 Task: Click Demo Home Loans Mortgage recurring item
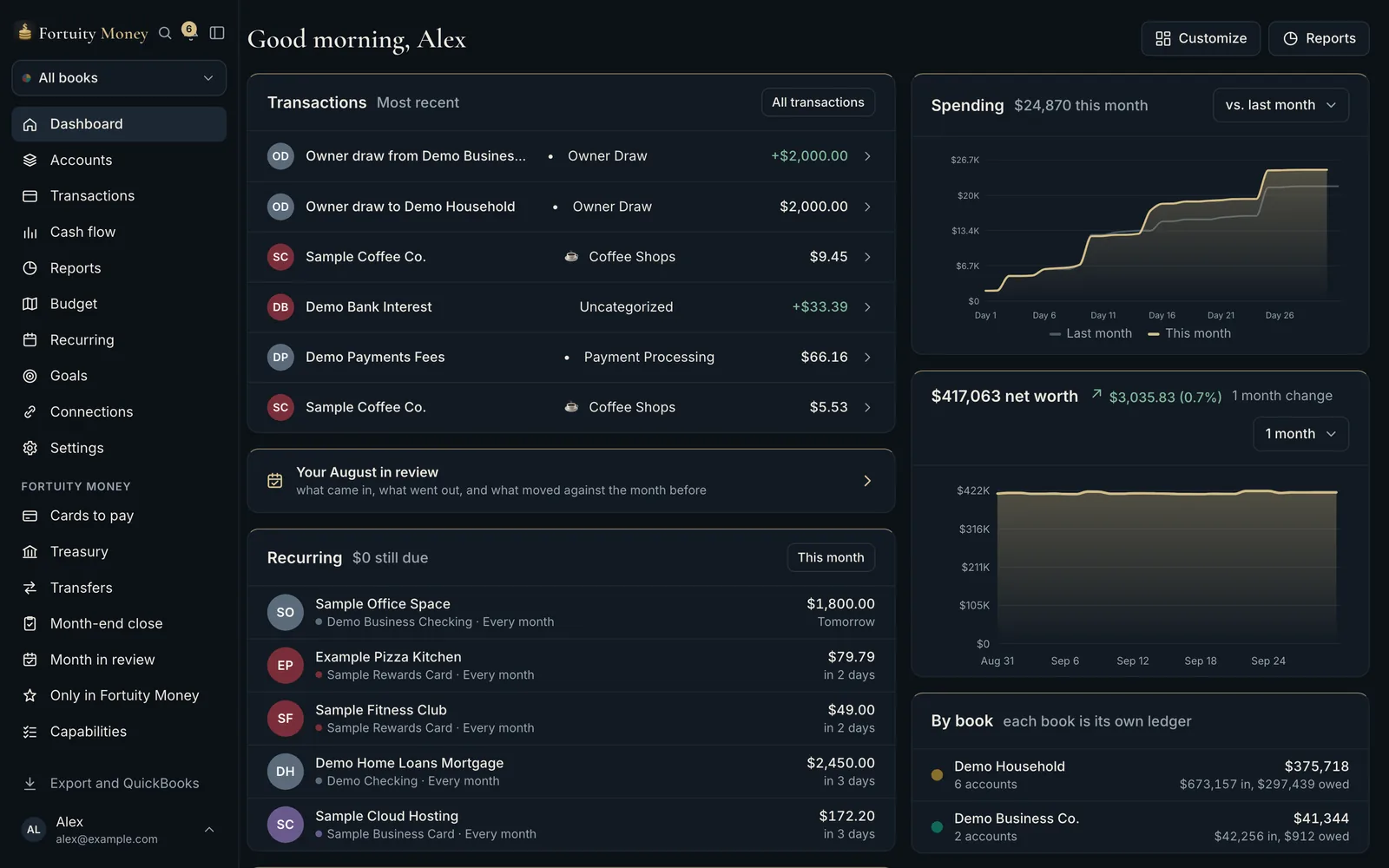click(571, 772)
